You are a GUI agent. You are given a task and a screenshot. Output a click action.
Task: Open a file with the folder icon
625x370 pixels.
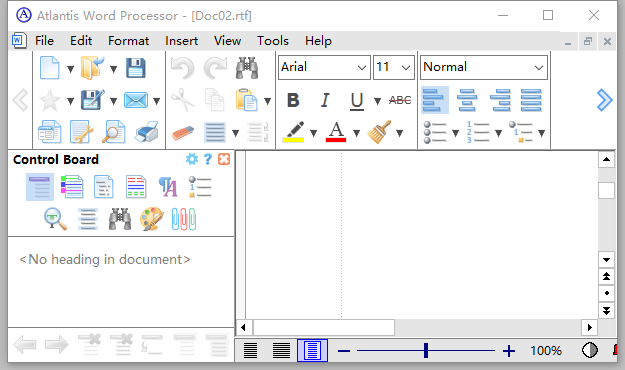(92, 68)
